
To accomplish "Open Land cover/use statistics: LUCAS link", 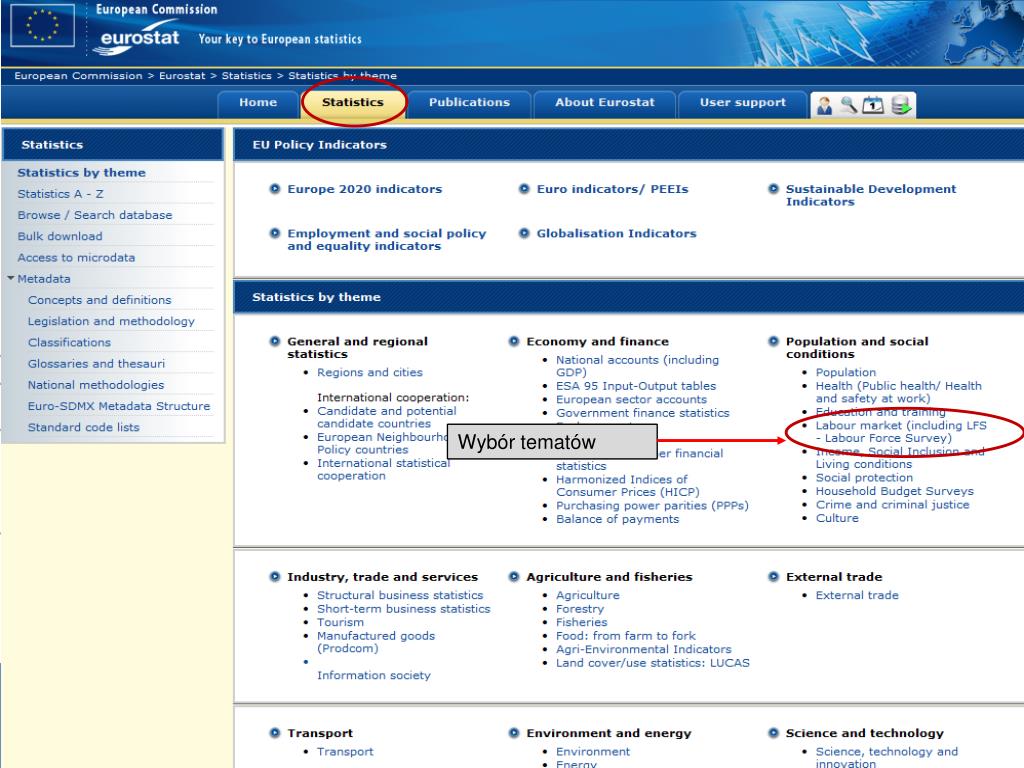I will click(652, 663).
